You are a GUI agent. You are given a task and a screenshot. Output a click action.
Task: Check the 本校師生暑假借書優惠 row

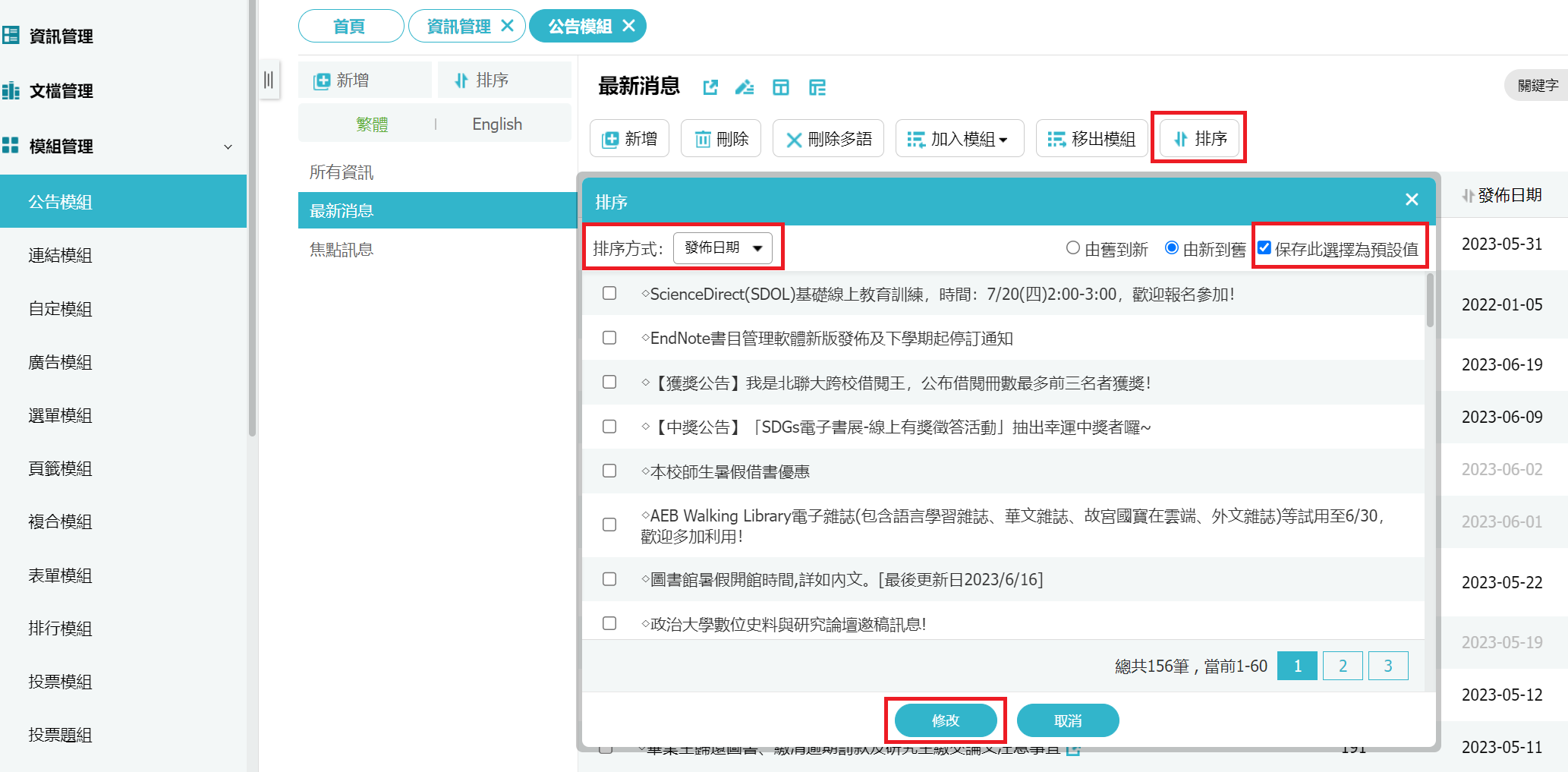(x=609, y=471)
